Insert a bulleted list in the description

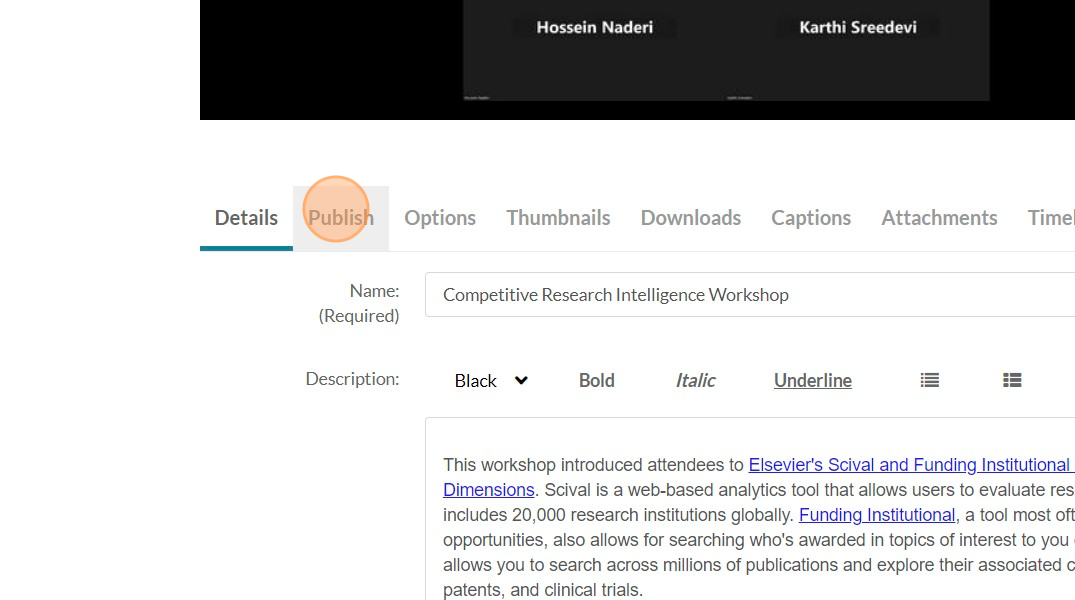coord(930,381)
